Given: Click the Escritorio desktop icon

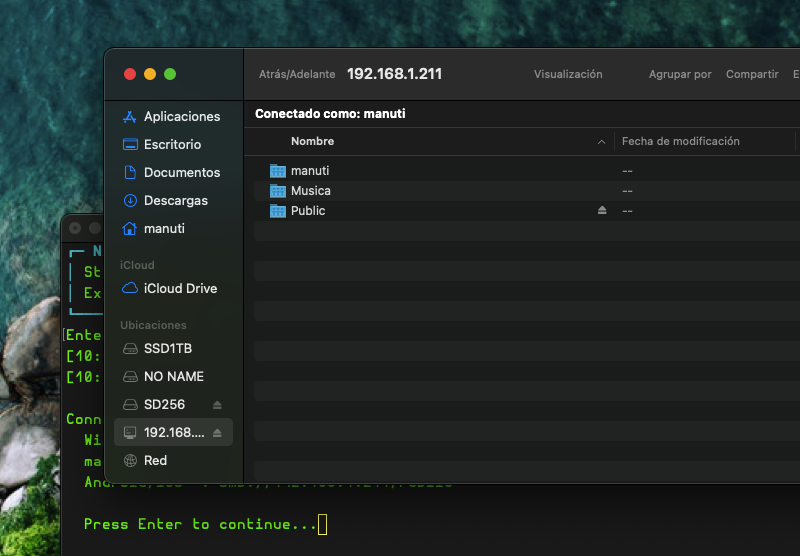Looking at the screenshot, I should click(130, 144).
